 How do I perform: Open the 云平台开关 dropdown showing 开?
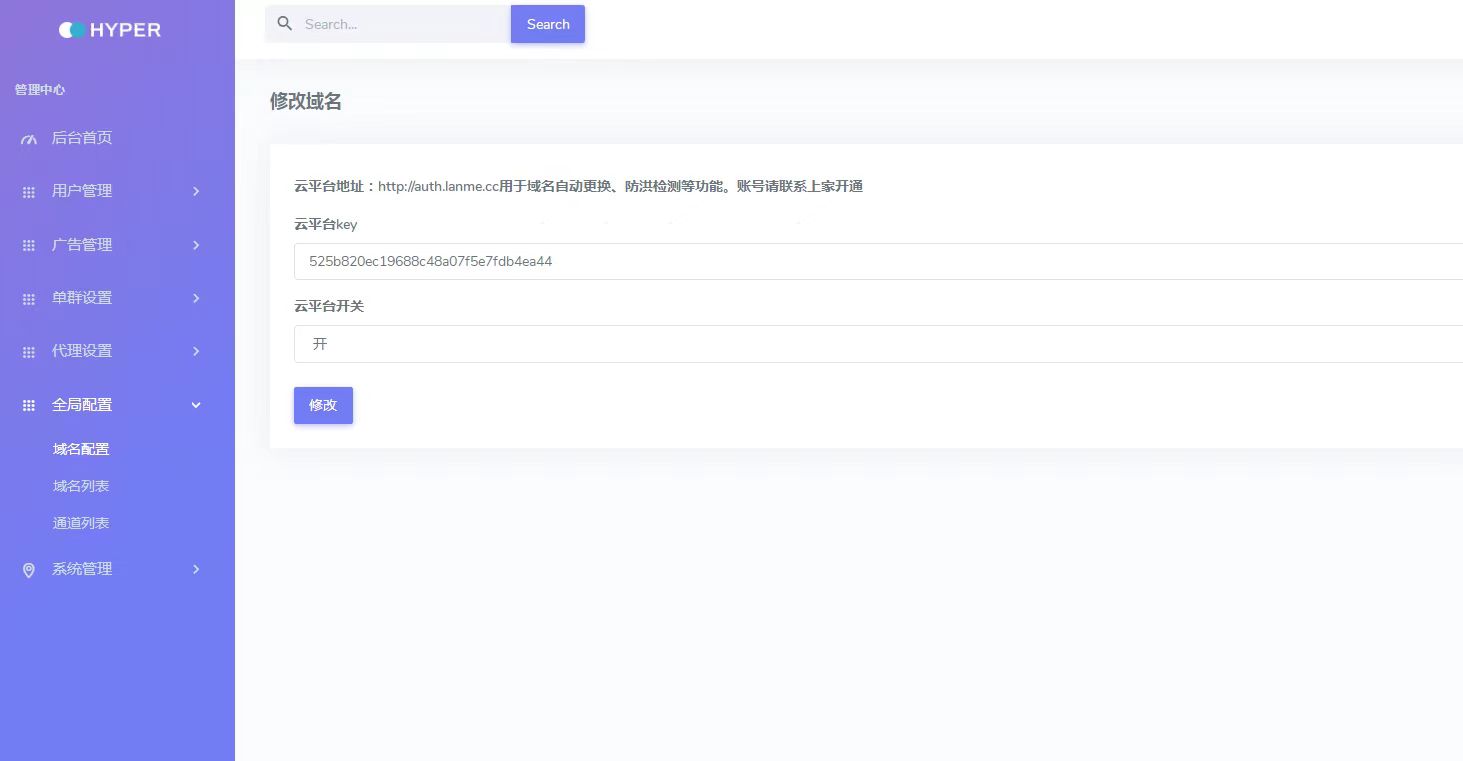(878, 344)
